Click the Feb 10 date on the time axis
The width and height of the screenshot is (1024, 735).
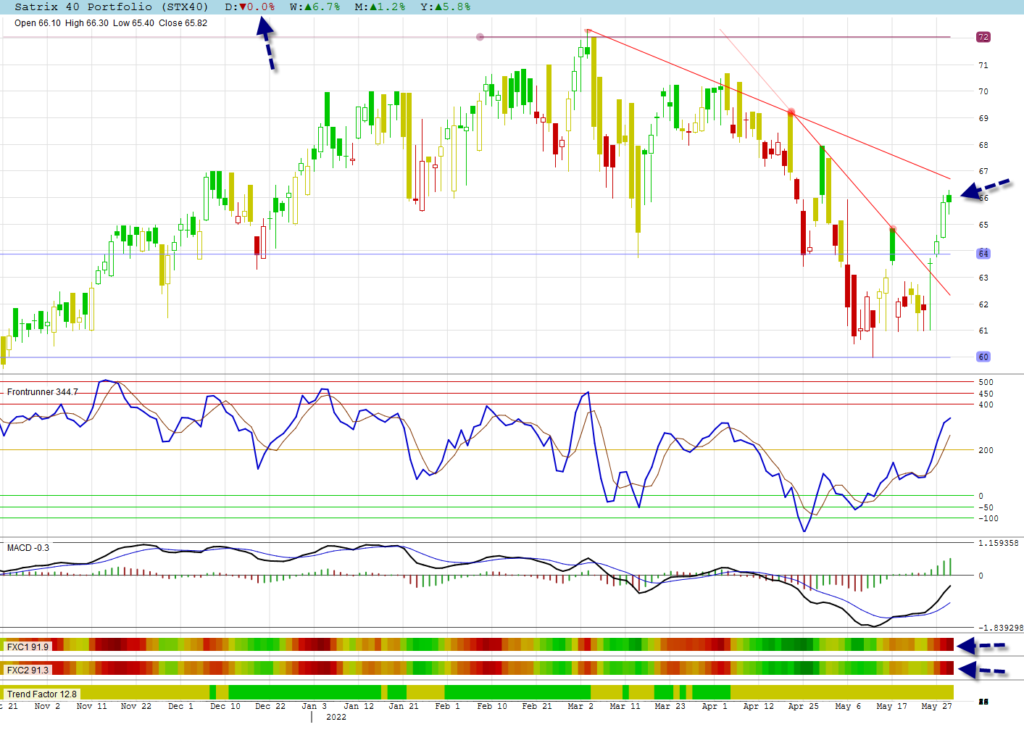coord(492,706)
